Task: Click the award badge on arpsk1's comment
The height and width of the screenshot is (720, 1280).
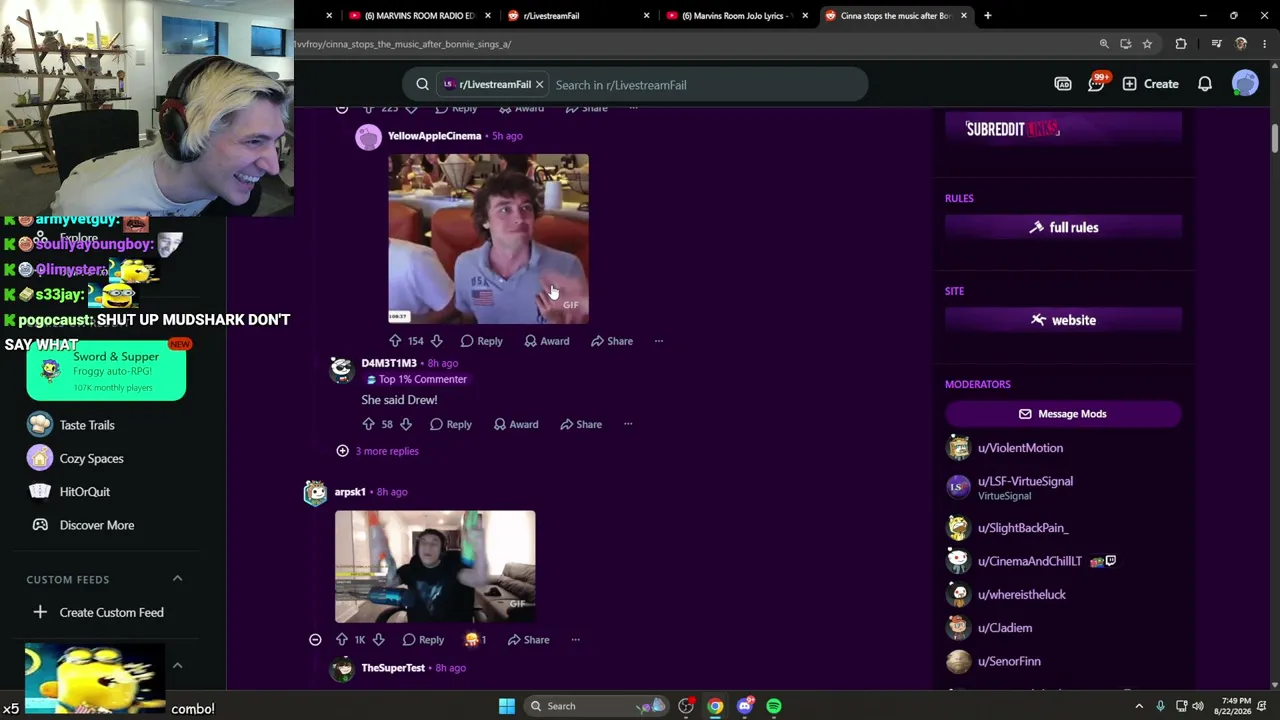Action: [475, 640]
